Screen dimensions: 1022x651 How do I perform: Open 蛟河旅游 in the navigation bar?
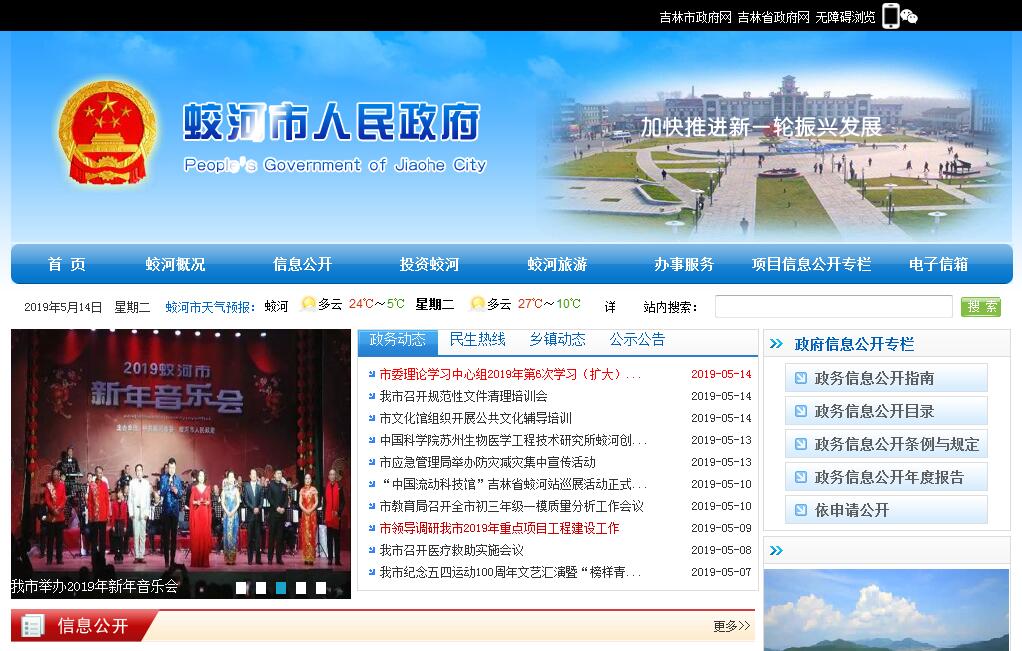[x=557, y=264]
